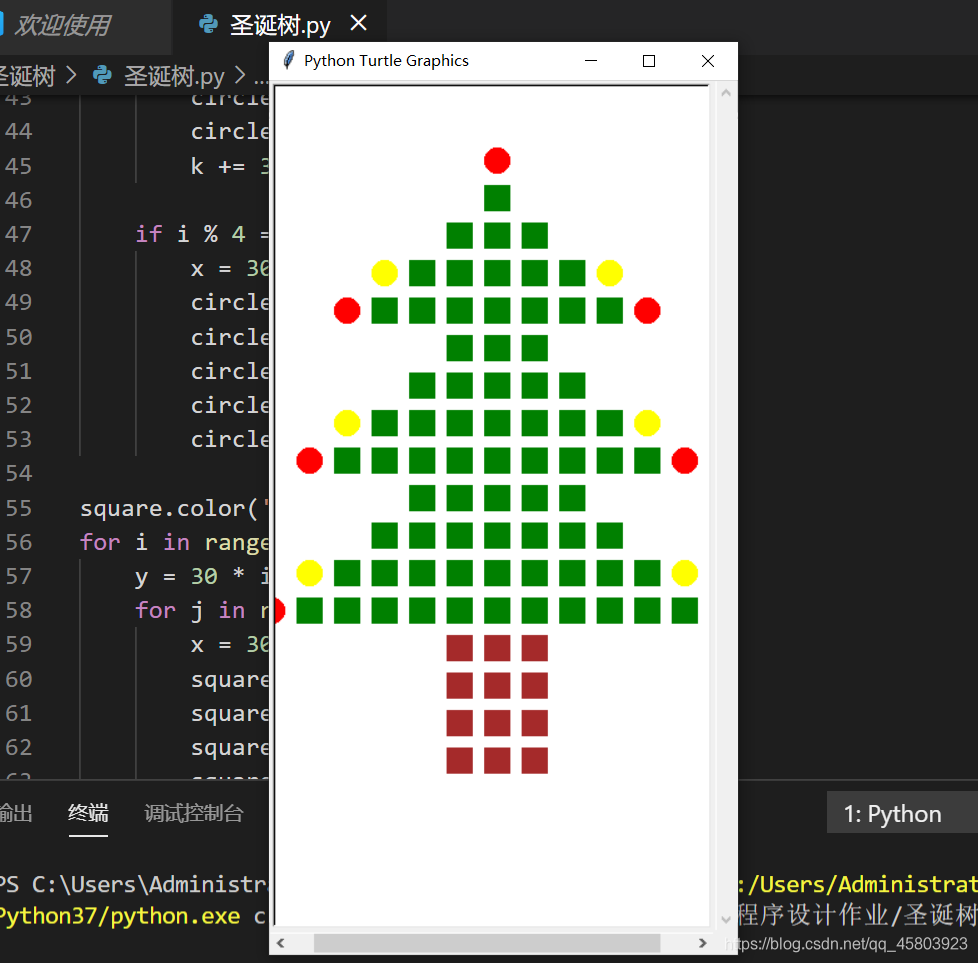Click Python icon in breadcrumb path

tap(102, 75)
